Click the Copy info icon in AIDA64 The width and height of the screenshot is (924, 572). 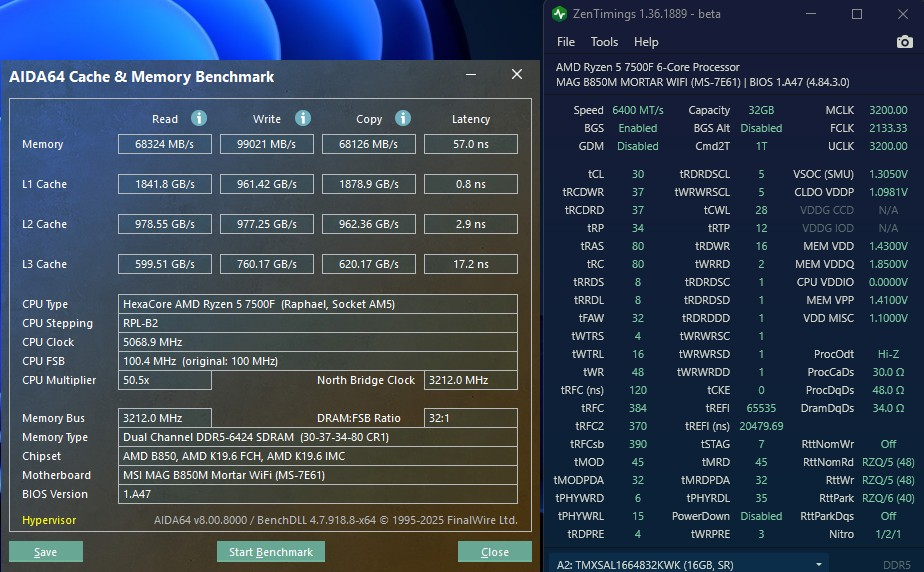click(x=403, y=118)
